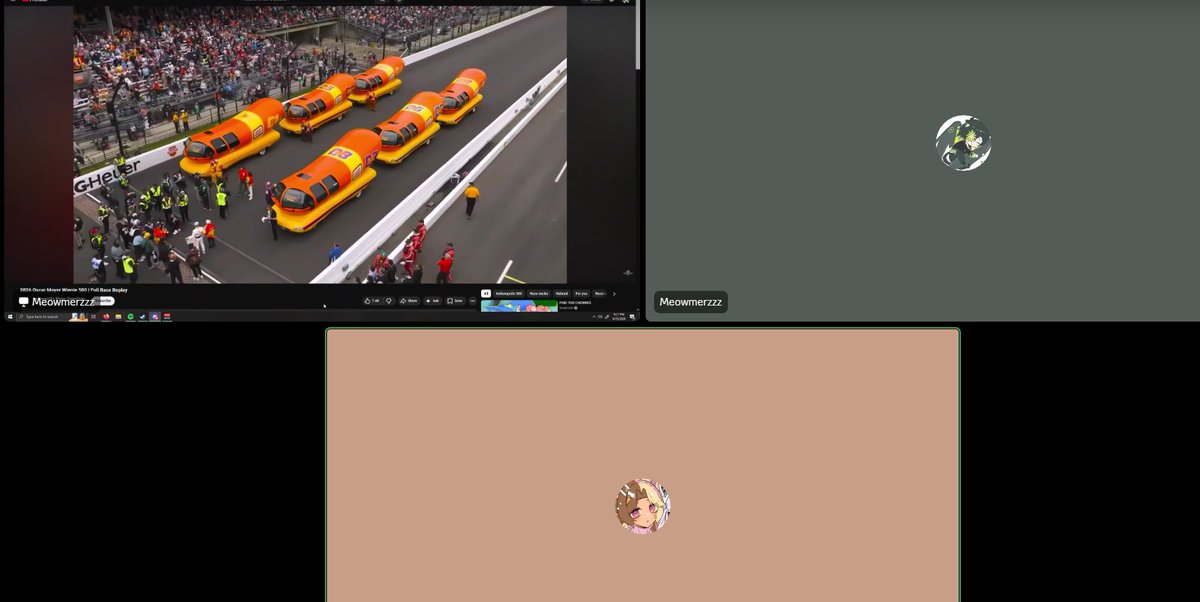The width and height of the screenshot is (1200, 602).
Task: Open Meowmerzzz's green-haired avatar tile
Action: click(x=963, y=143)
